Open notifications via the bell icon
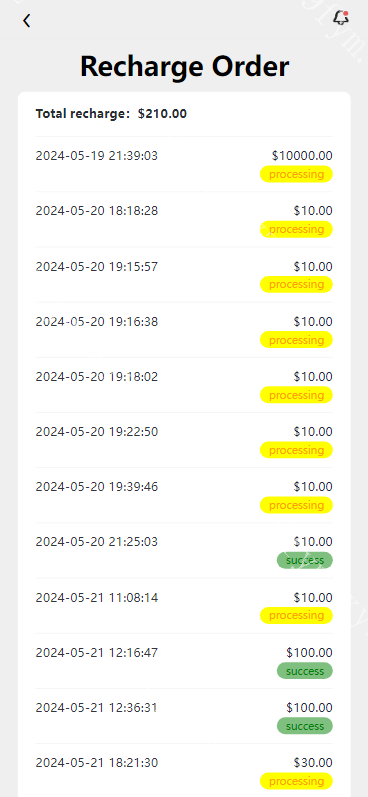Viewport: 368px width, 797px height. [341, 18]
